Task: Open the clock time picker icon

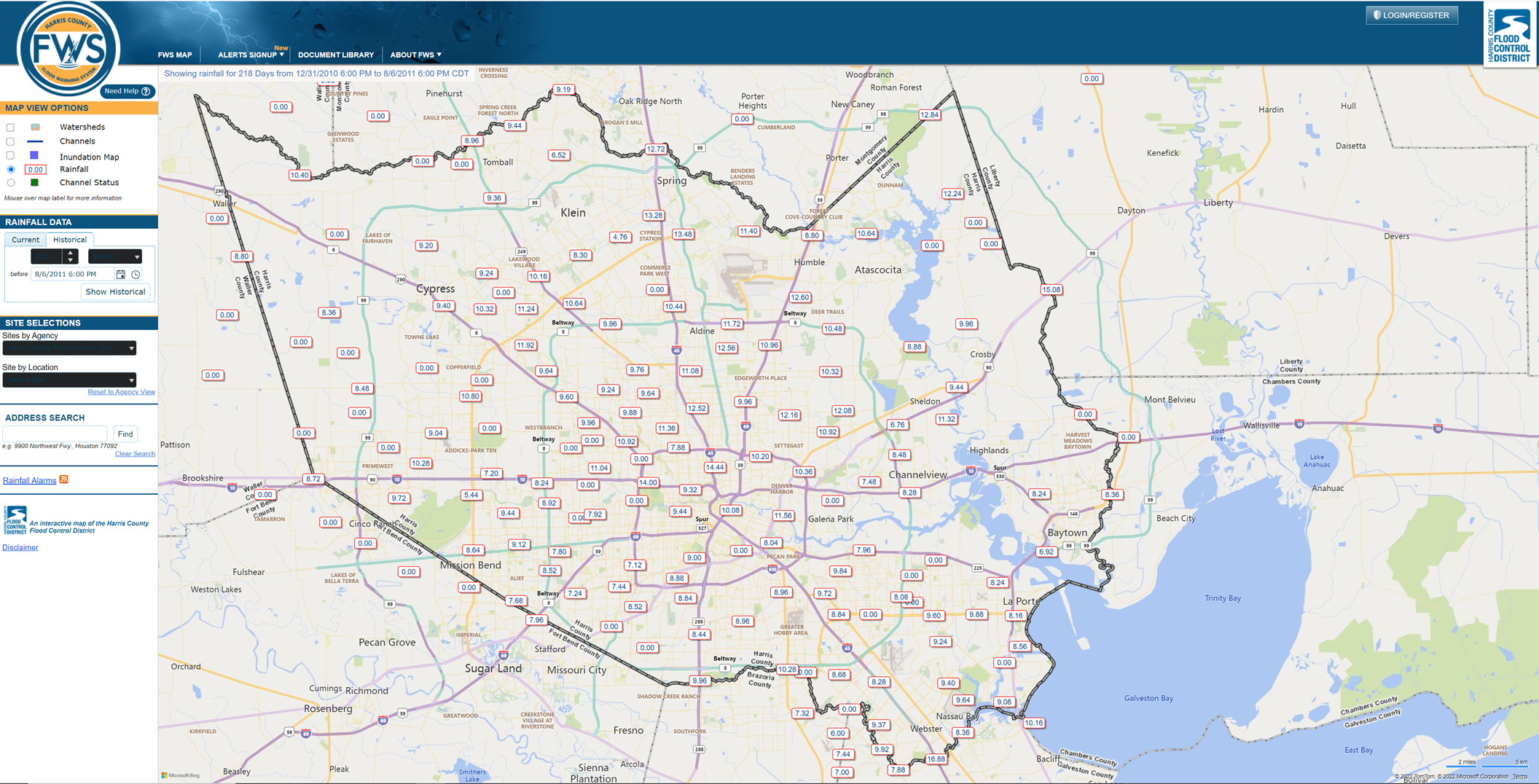Action: (x=136, y=275)
